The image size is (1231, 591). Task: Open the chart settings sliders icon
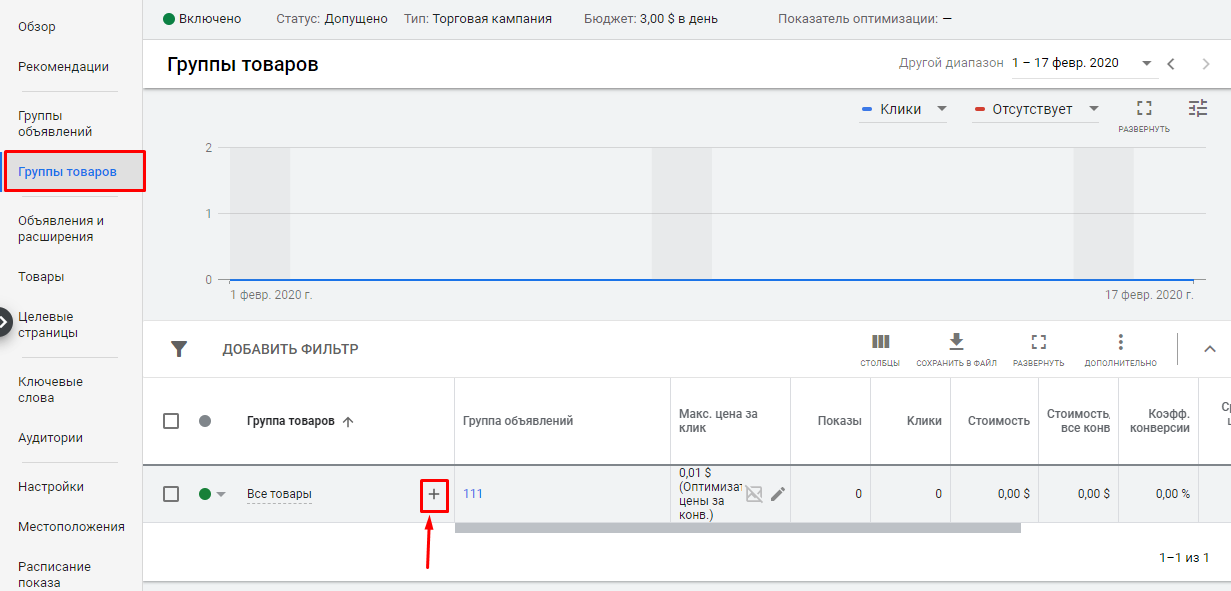click(x=1198, y=108)
